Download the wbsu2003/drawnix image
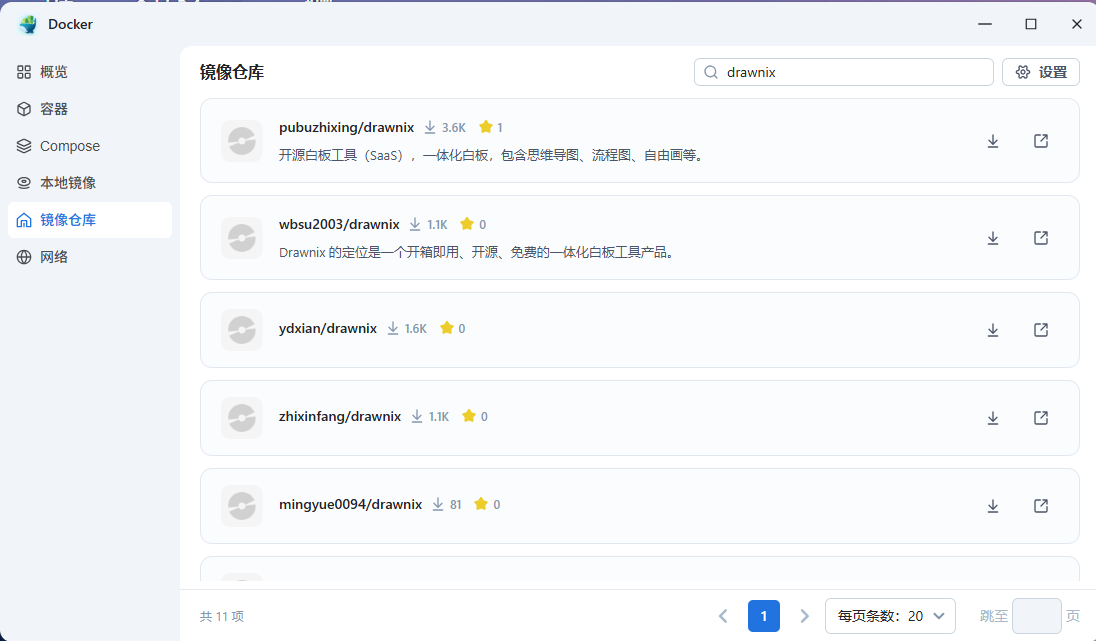Image resolution: width=1096 pixels, height=641 pixels. [993, 238]
